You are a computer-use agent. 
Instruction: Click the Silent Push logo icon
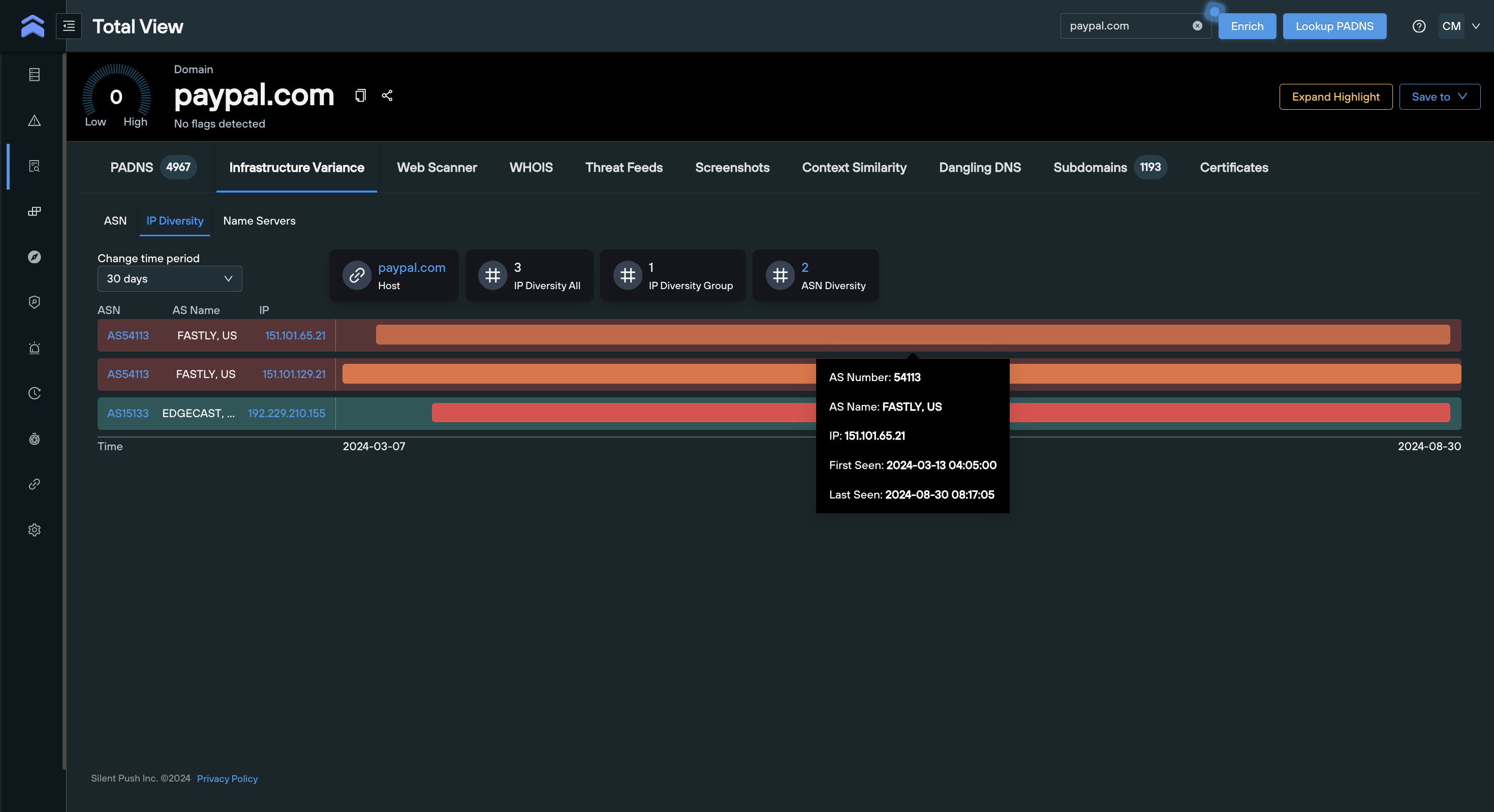(33, 26)
